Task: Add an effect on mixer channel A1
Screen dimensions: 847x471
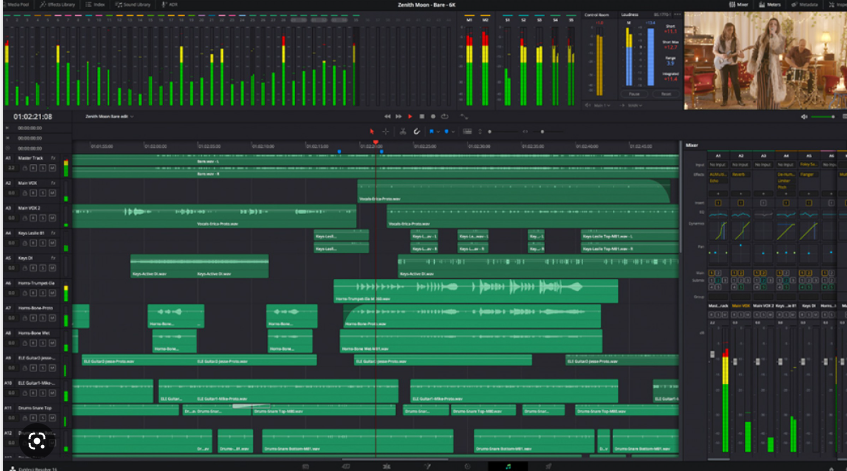Action: point(718,193)
